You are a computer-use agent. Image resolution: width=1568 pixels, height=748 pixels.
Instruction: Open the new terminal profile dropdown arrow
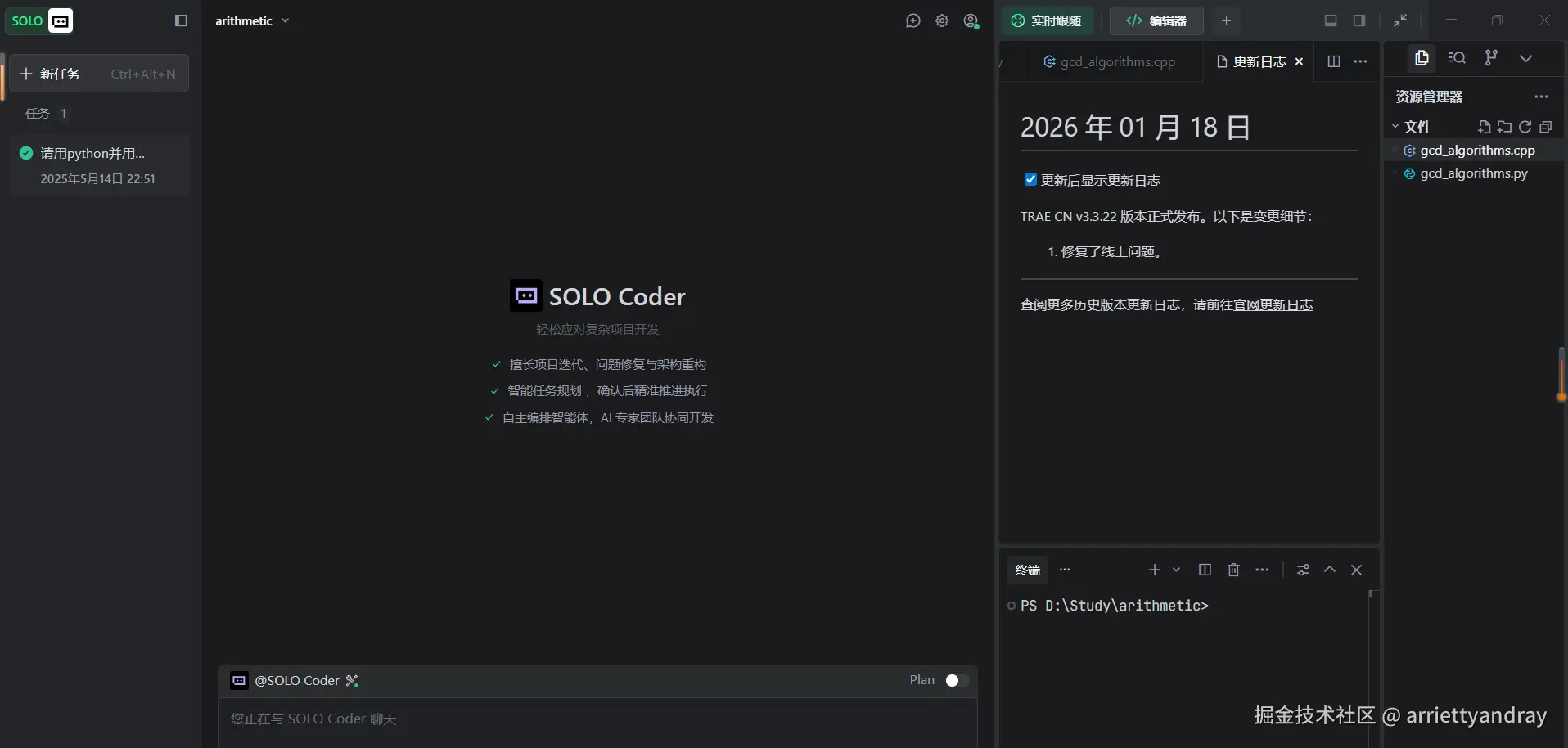(1176, 570)
